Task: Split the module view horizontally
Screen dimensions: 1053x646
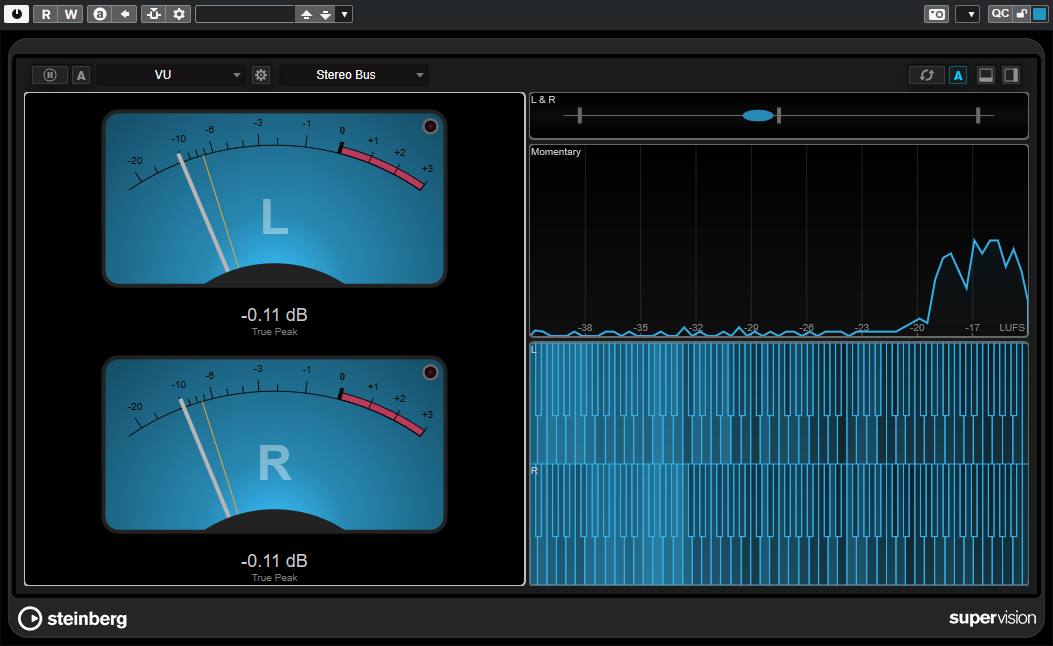Action: 986,75
